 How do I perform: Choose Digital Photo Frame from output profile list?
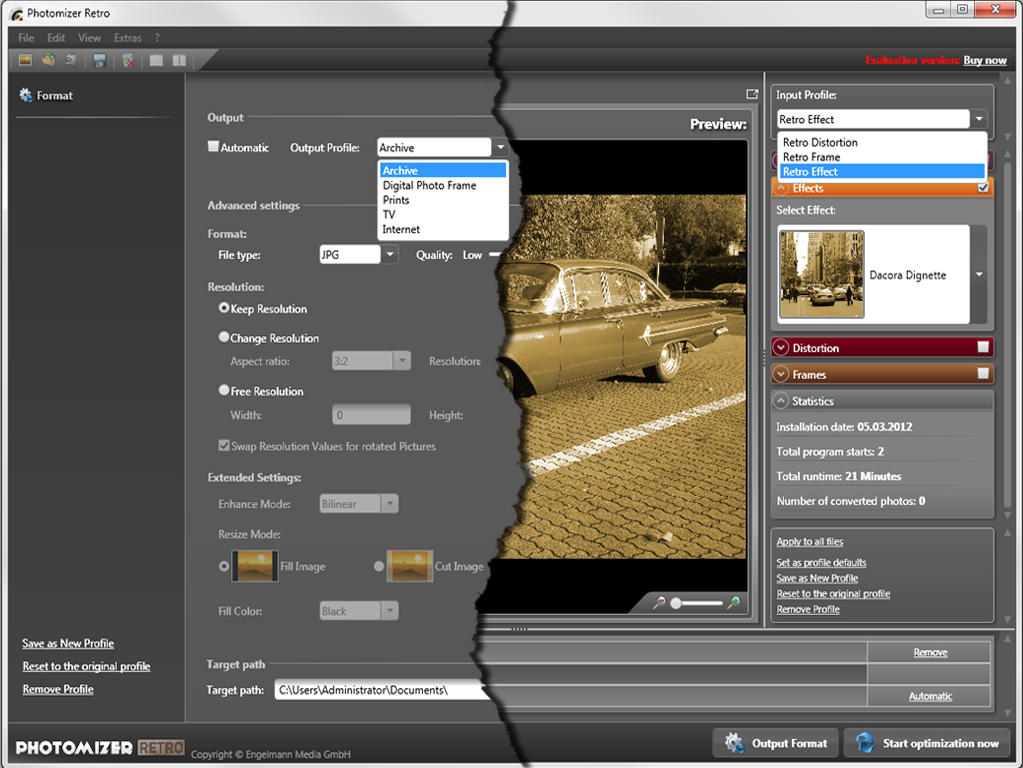point(429,185)
